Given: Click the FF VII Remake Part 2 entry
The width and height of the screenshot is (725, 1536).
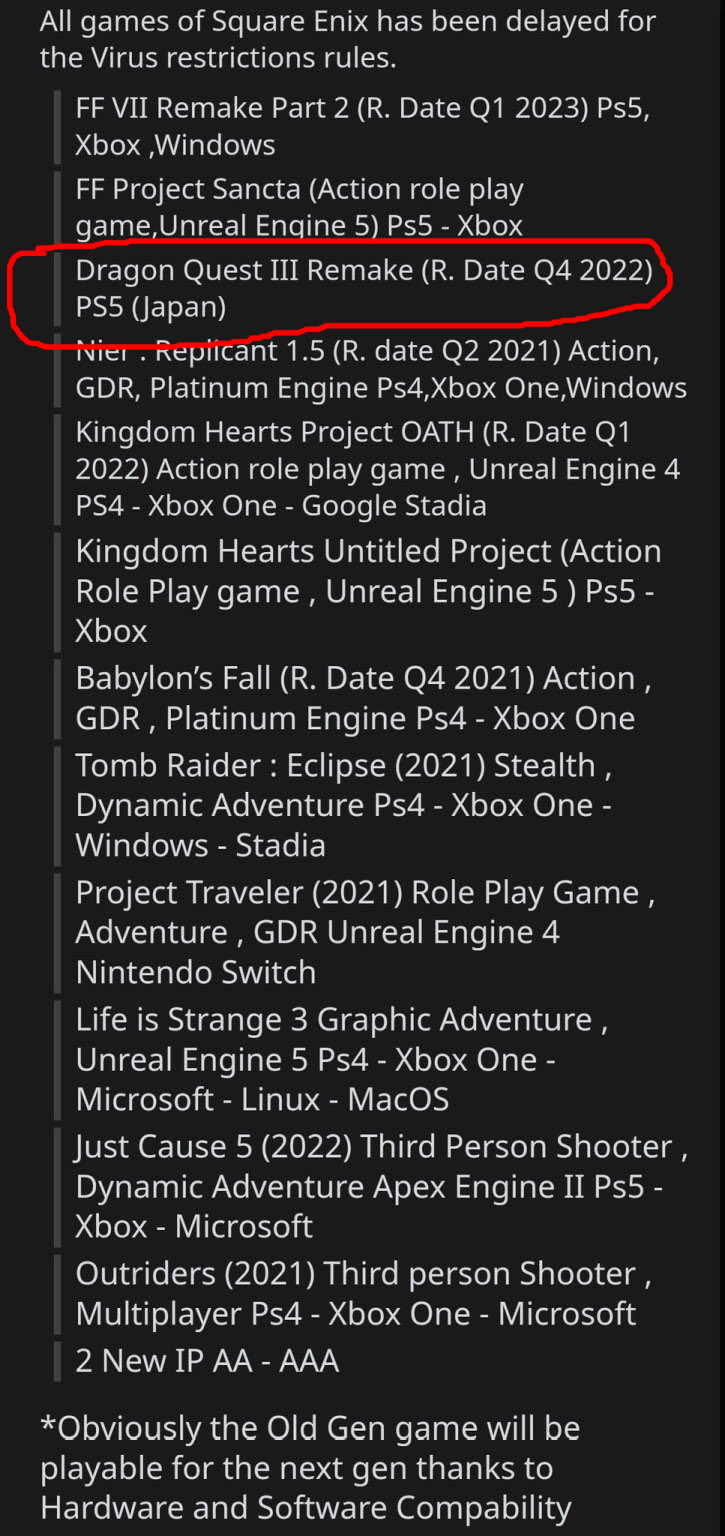Looking at the screenshot, I should (363, 125).
